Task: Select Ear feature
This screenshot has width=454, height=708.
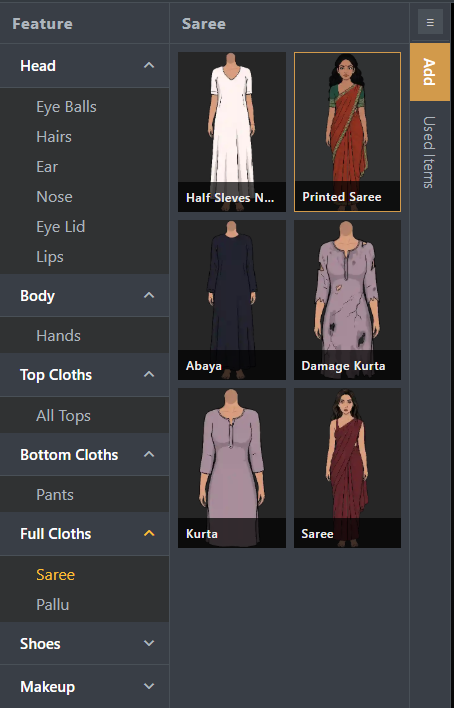Action: (x=47, y=167)
